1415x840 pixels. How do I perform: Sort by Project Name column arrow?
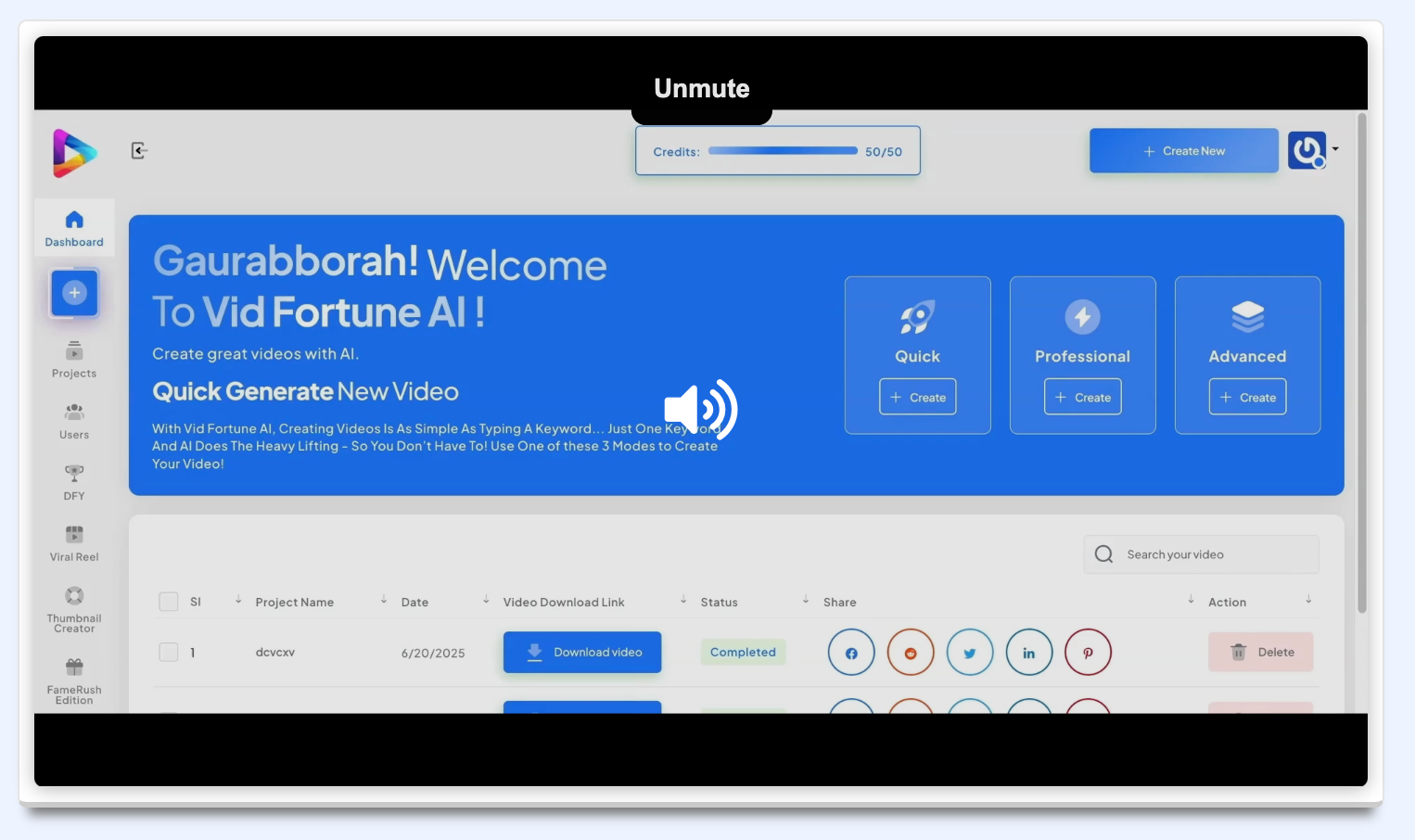pos(384,600)
